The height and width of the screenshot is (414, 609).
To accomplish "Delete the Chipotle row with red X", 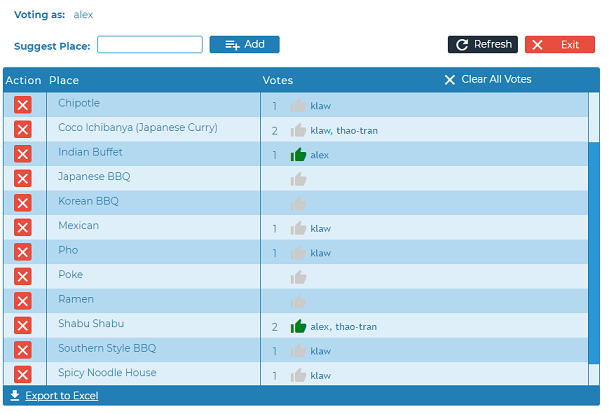I will point(23,105).
